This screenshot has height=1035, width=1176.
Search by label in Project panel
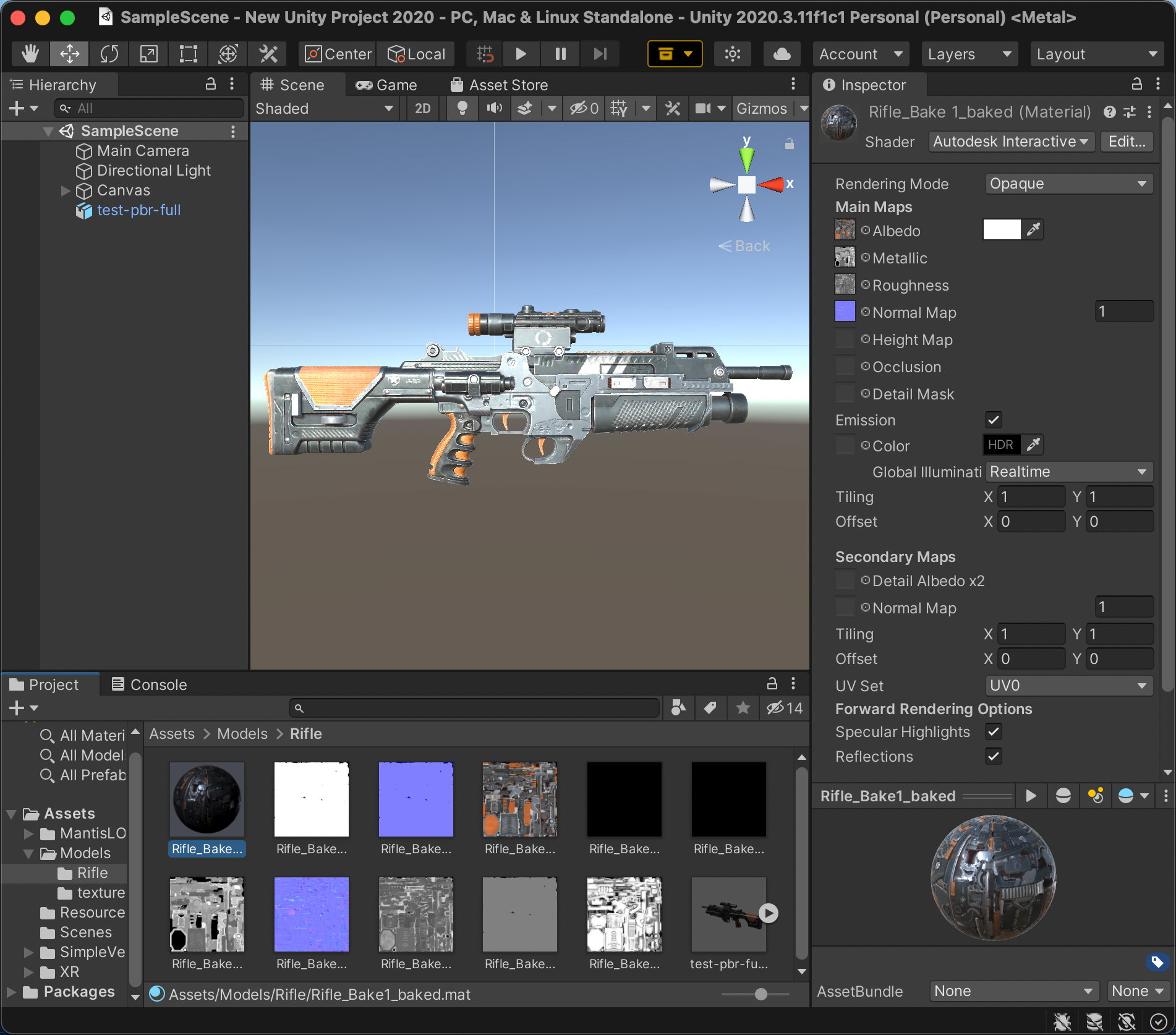coord(710,708)
